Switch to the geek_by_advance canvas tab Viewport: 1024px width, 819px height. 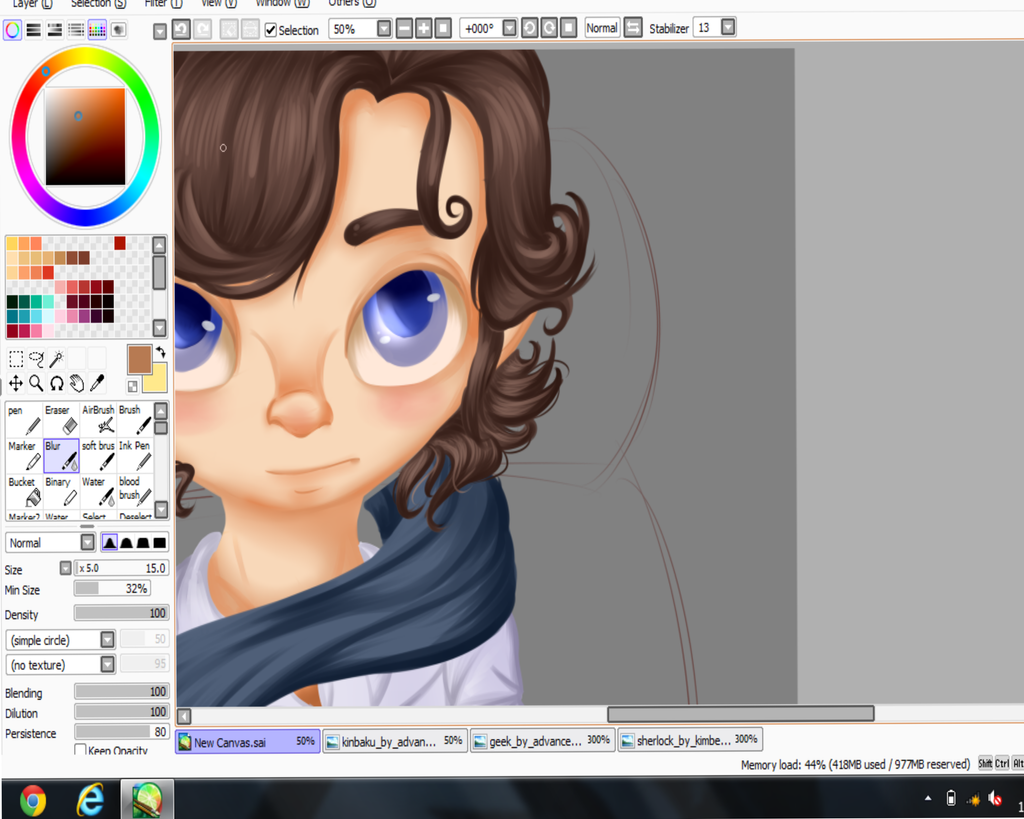543,741
